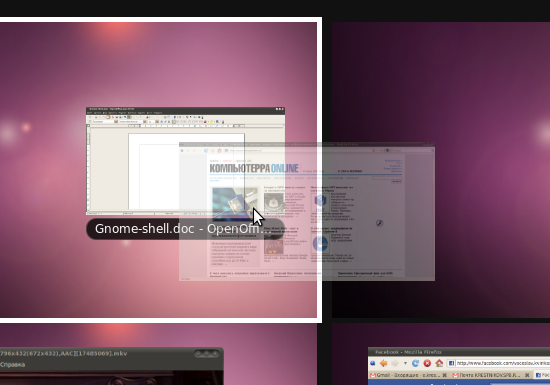Click the globe icon left of Back arrow
This screenshot has width=550, height=385.
(373, 363)
